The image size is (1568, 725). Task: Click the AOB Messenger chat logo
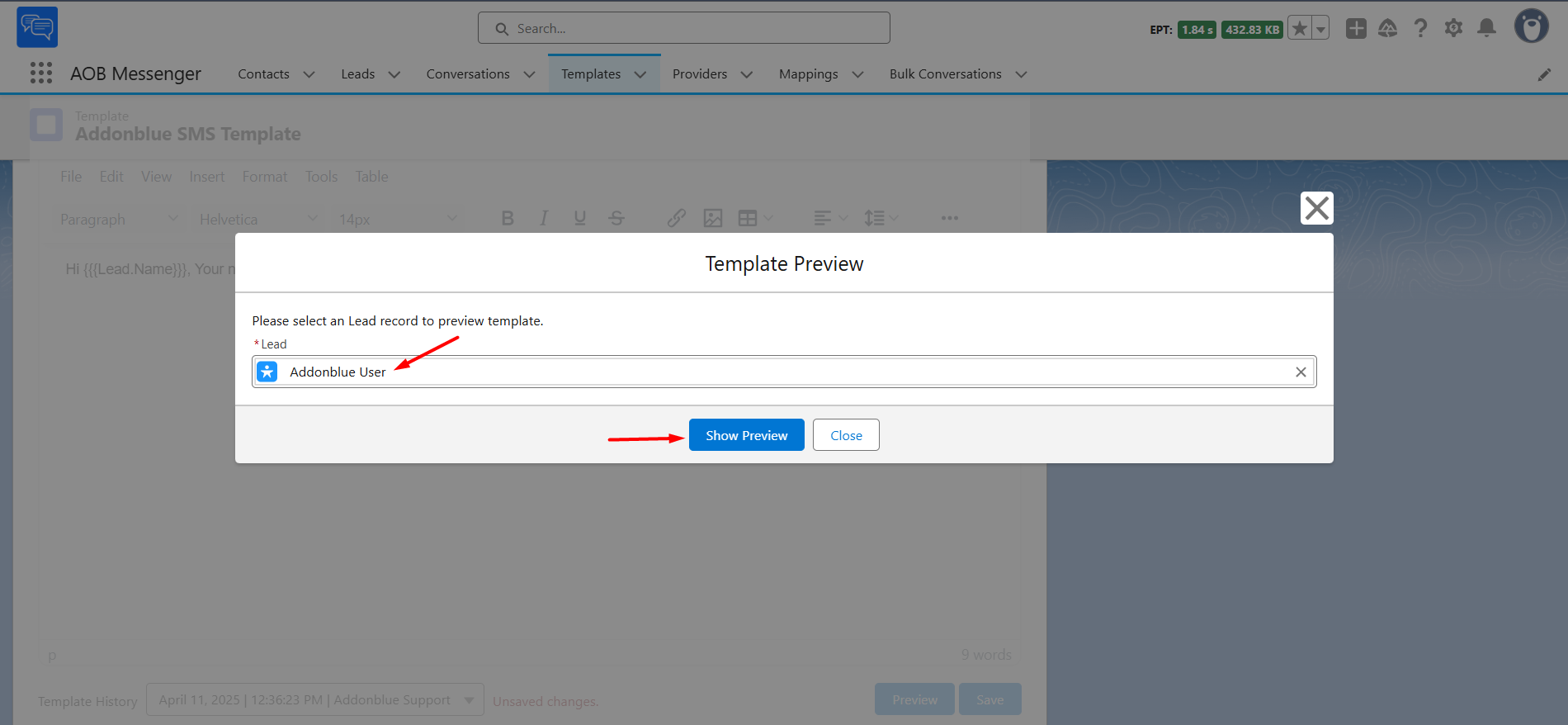tap(37, 27)
